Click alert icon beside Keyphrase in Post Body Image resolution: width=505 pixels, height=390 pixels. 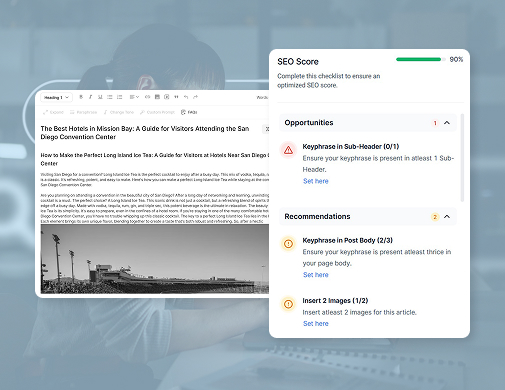pos(288,244)
